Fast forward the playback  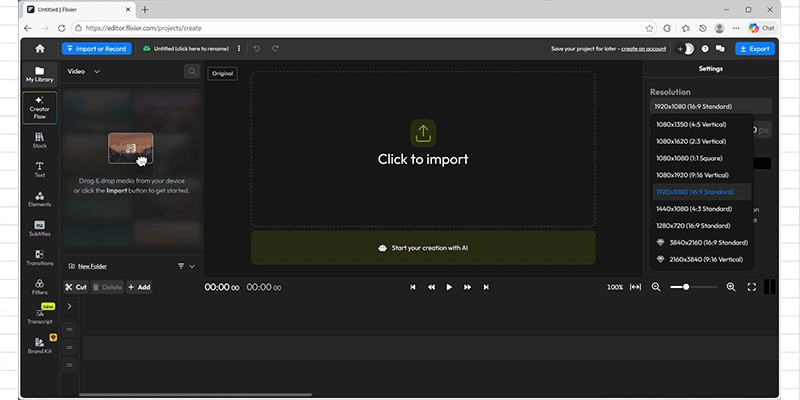(467, 287)
